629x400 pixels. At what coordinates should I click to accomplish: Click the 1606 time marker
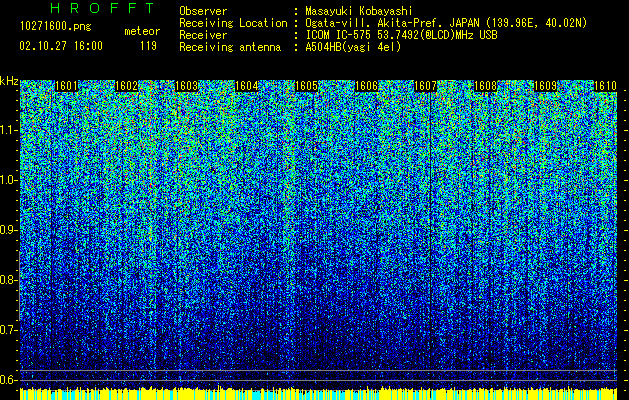coord(367,86)
